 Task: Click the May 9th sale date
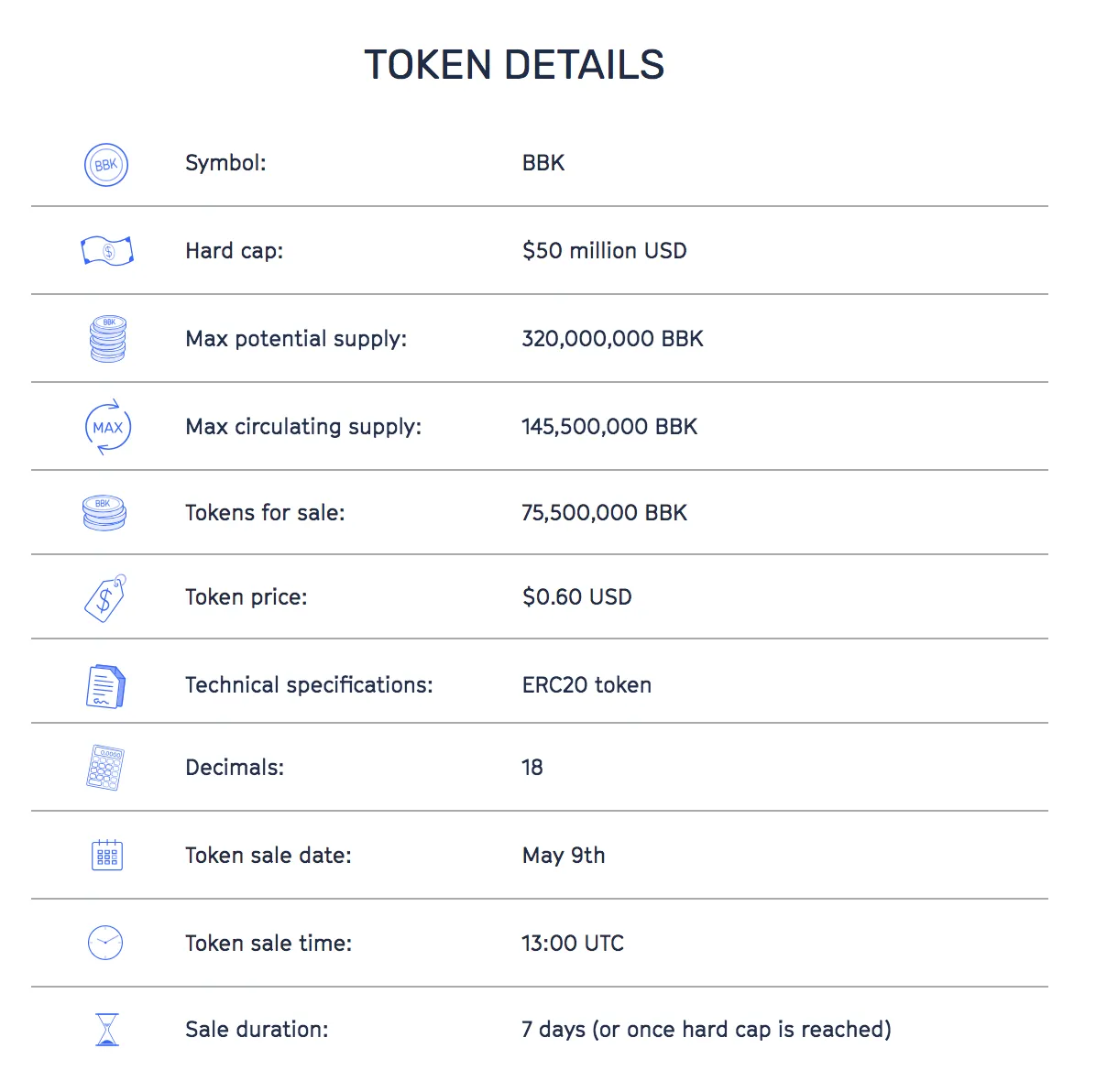564,856
